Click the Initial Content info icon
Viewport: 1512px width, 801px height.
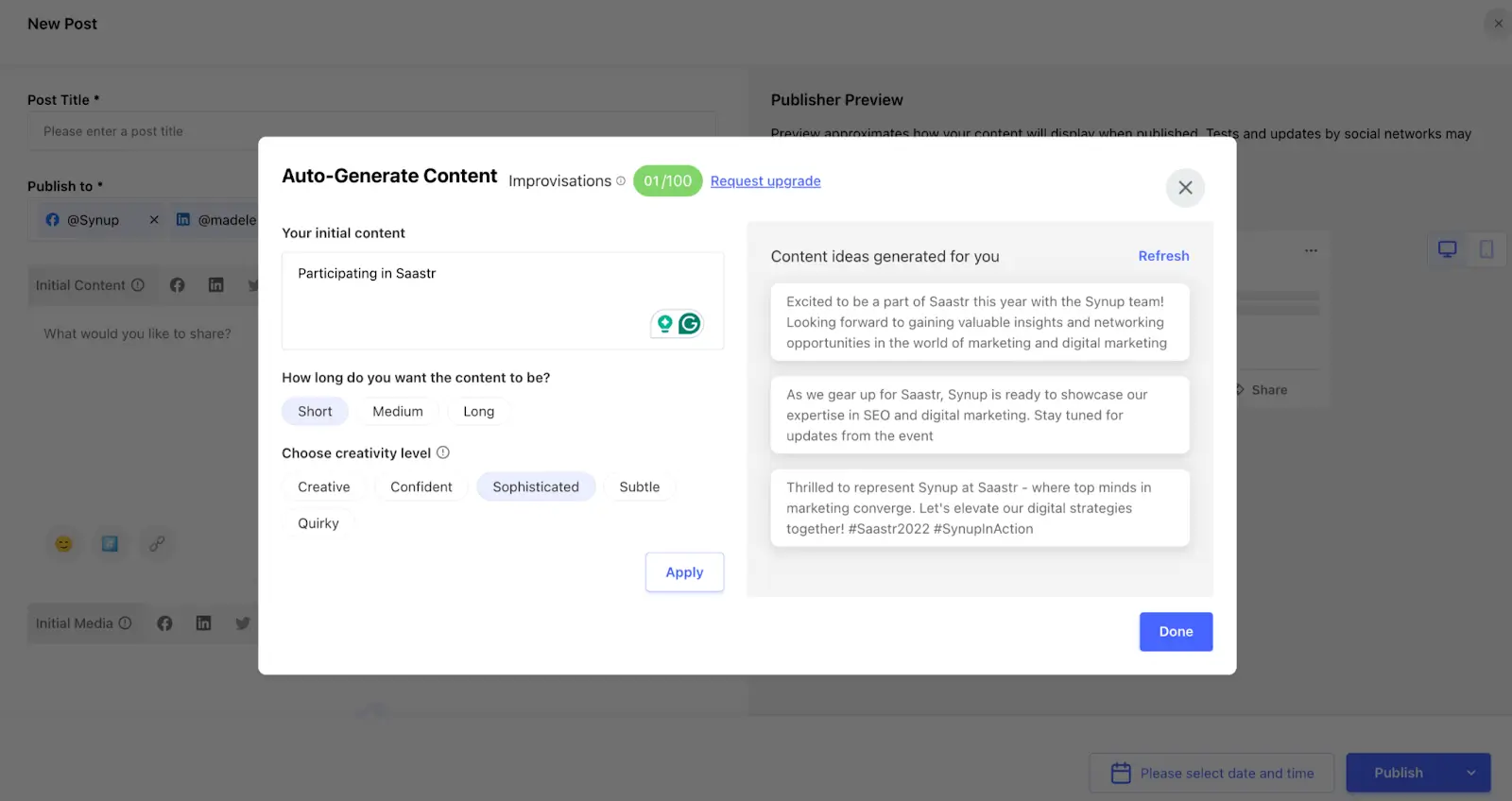[x=138, y=285]
